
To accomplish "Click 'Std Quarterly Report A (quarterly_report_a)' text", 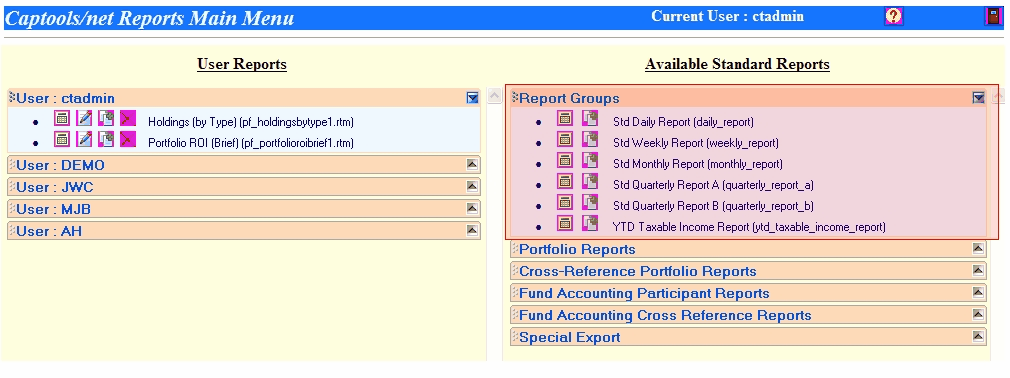I will tap(714, 185).
